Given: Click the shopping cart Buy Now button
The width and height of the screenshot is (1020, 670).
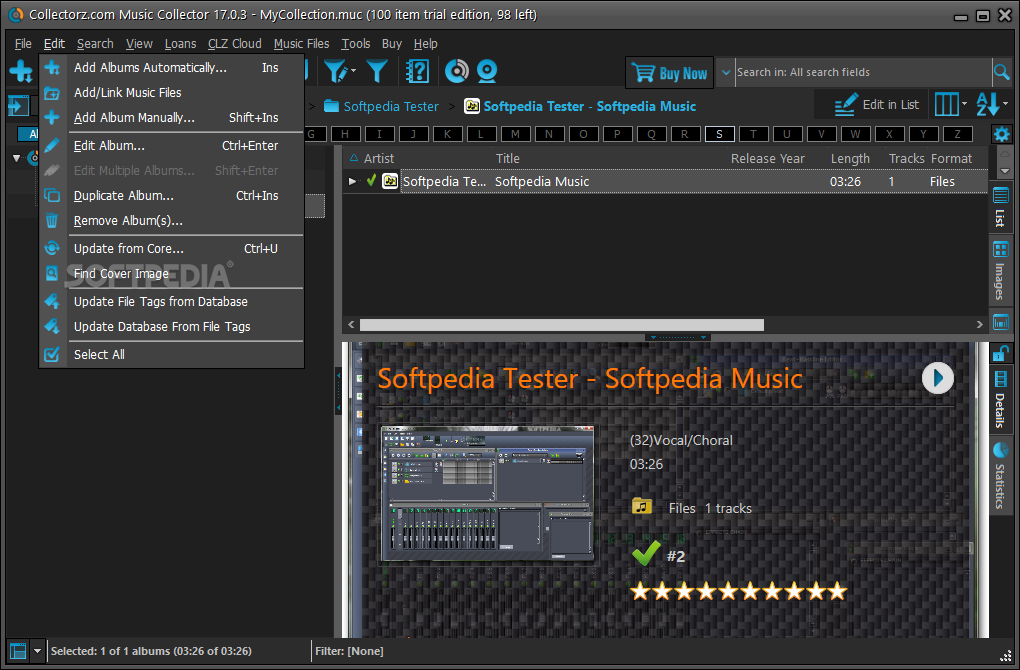Looking at the screenshot, I should point(669,73).
